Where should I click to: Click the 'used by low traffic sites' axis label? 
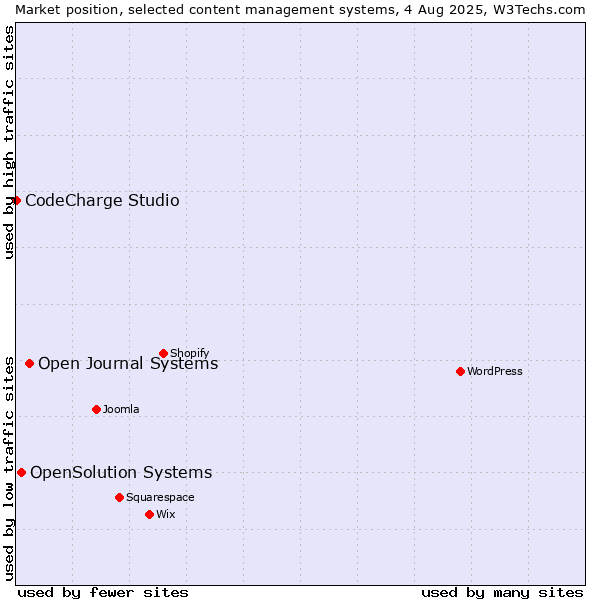(9, 469)
